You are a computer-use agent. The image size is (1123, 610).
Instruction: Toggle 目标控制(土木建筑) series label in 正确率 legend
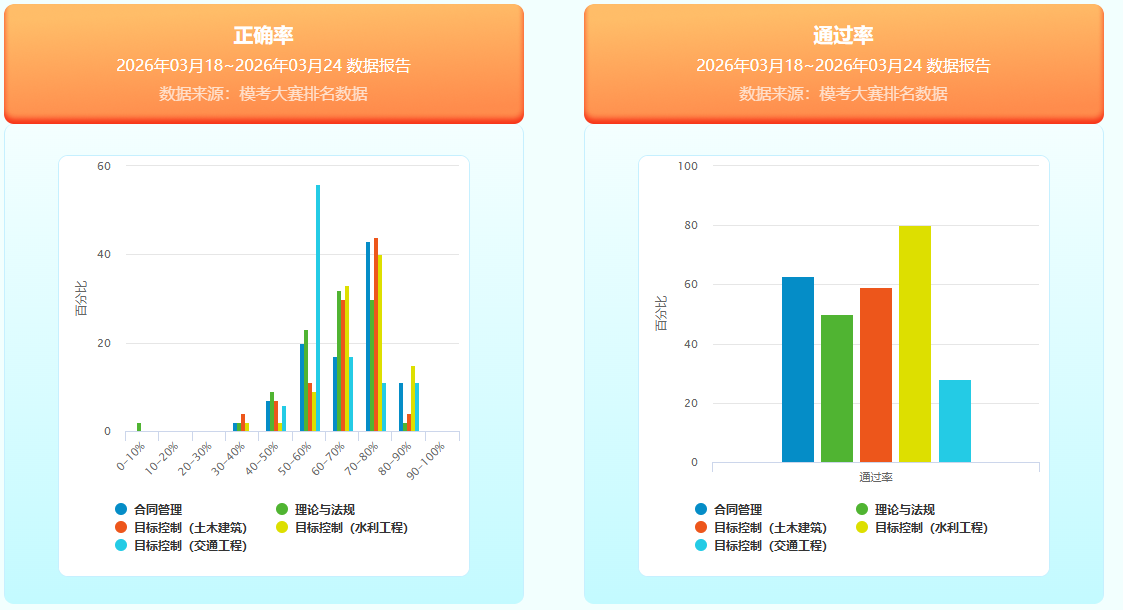190,527
